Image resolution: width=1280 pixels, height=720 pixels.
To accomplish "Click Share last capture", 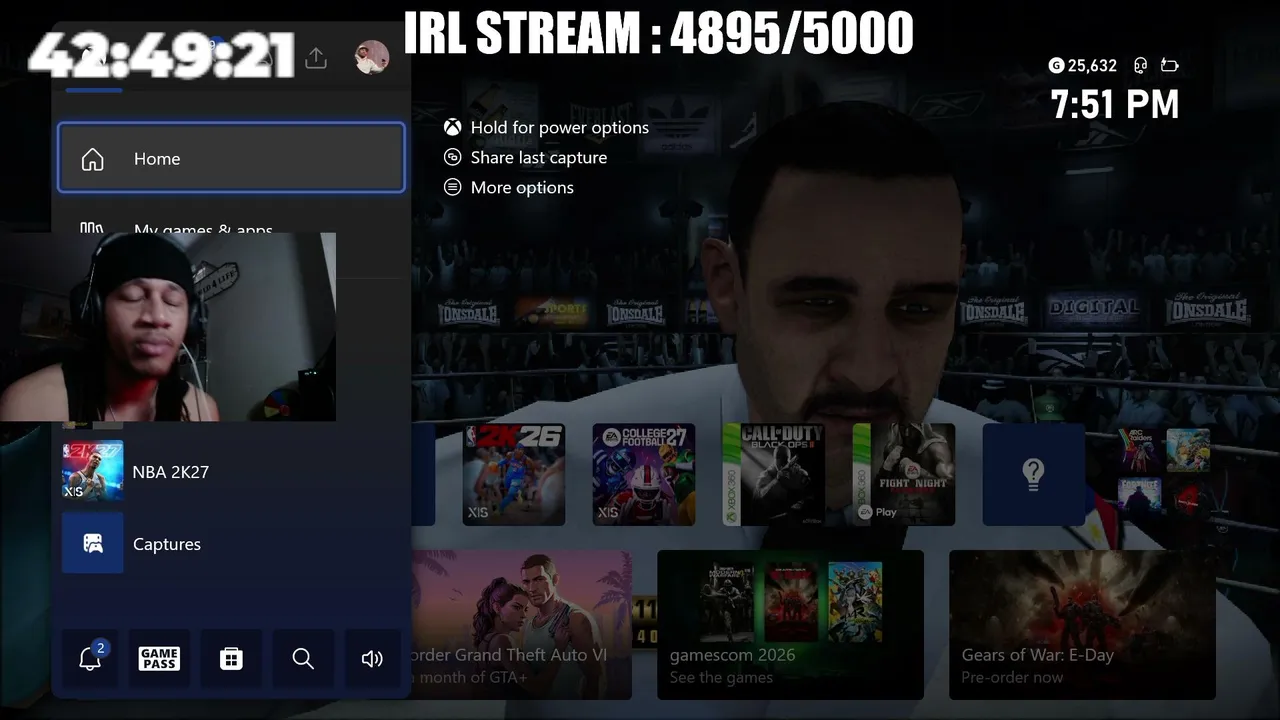I will [x=539, y=157].
